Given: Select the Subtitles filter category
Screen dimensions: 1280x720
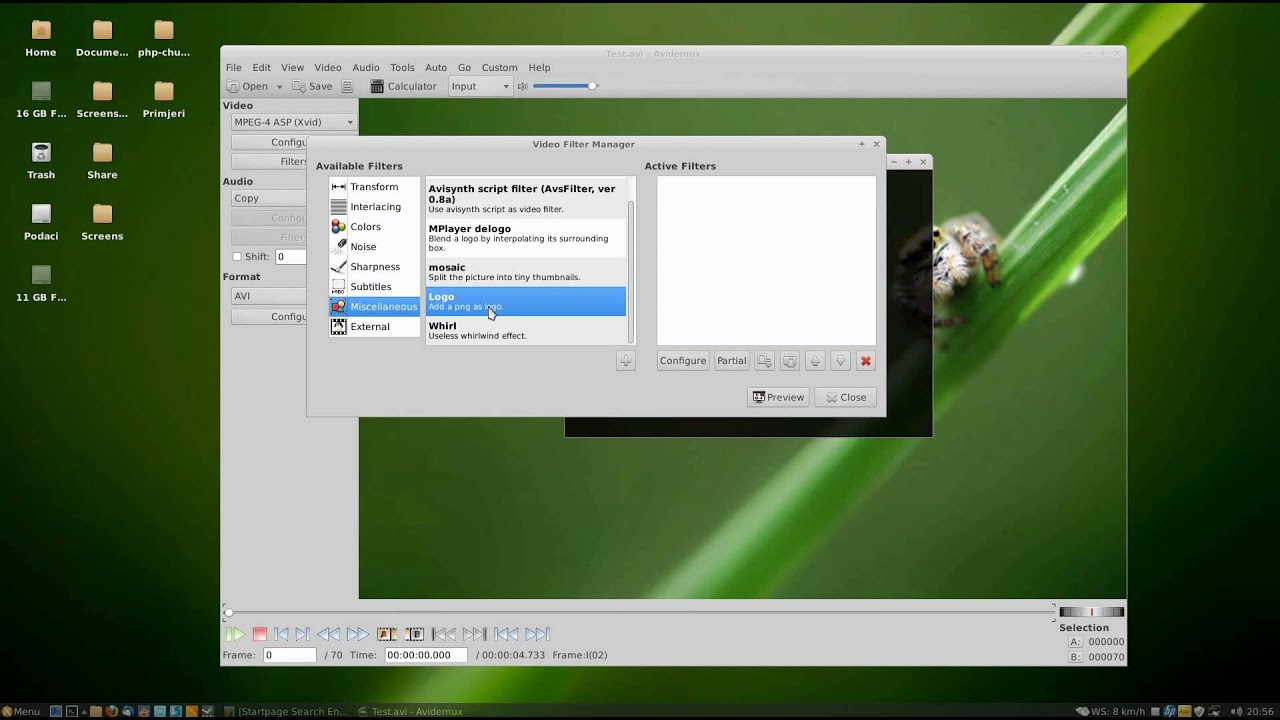Looking at the screenshot, I should pyautogui.click(x=374, y=287).
